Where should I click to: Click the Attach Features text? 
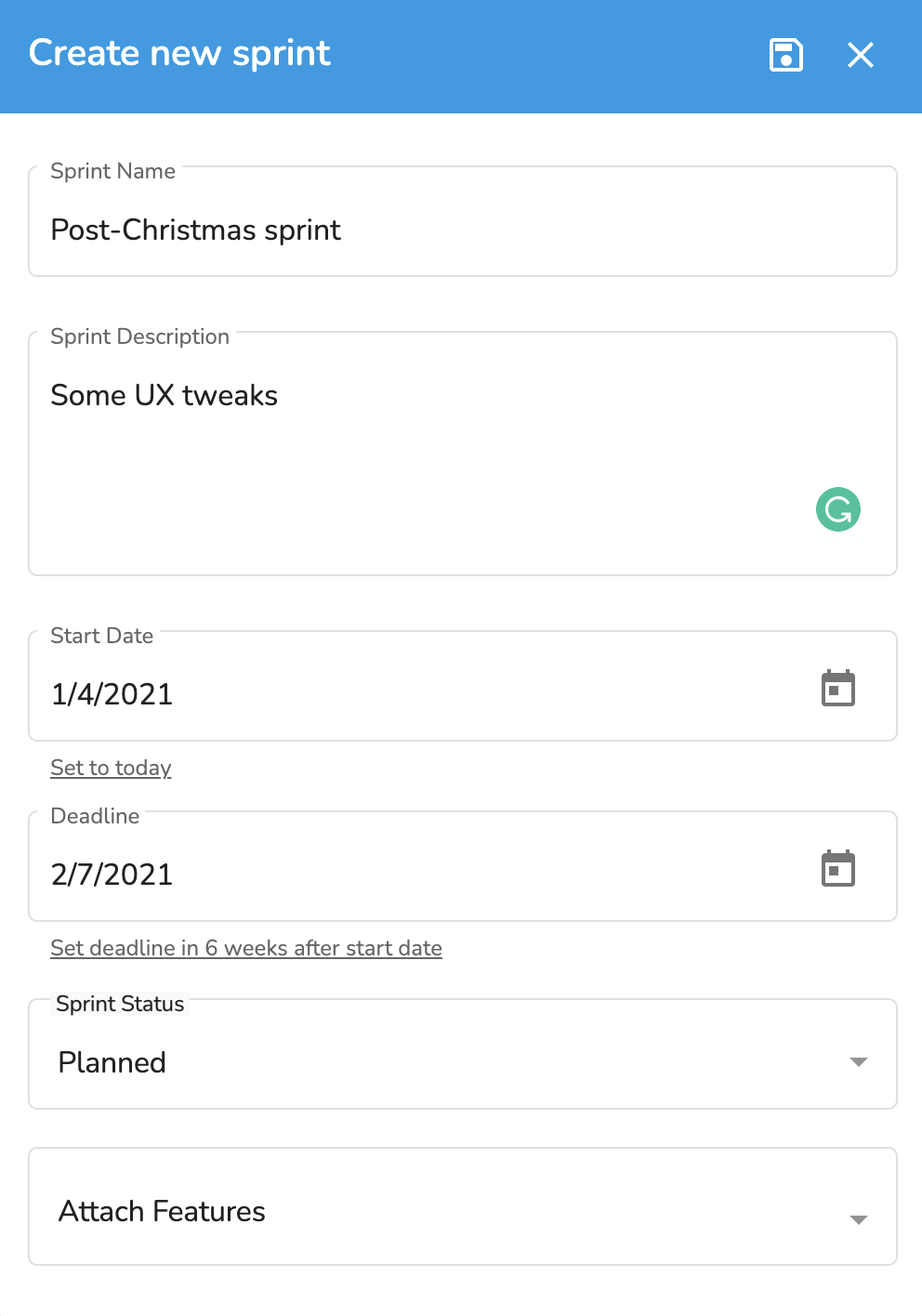click(x=162, y=1211)
